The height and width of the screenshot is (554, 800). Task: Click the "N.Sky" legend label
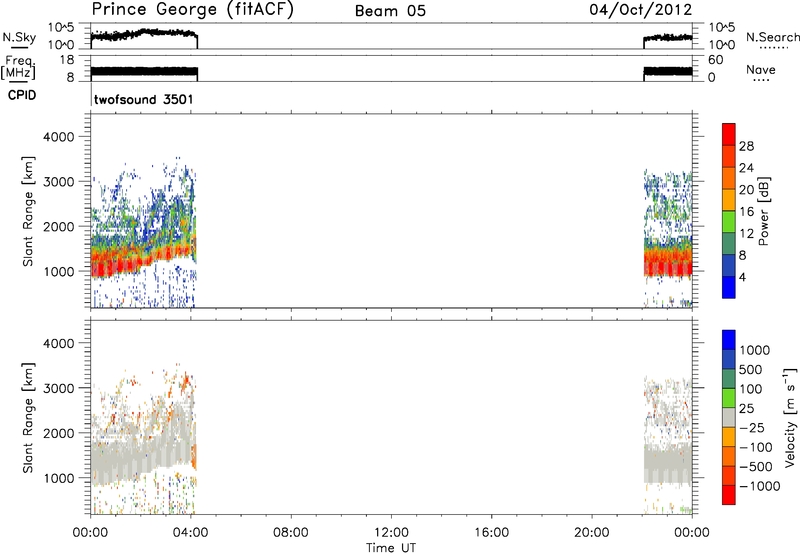click(19, 37)
